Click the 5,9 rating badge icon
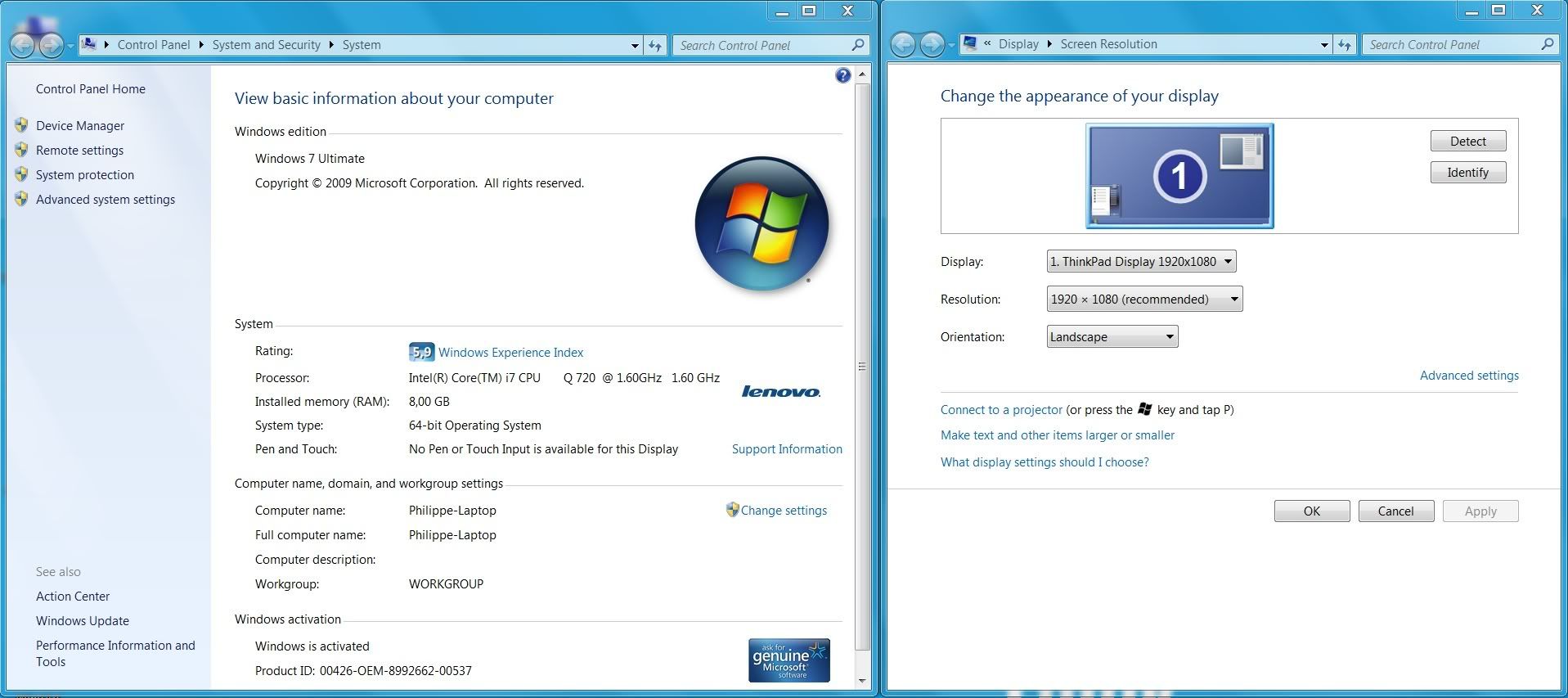 pyautogui.click(x=421, y=352)
